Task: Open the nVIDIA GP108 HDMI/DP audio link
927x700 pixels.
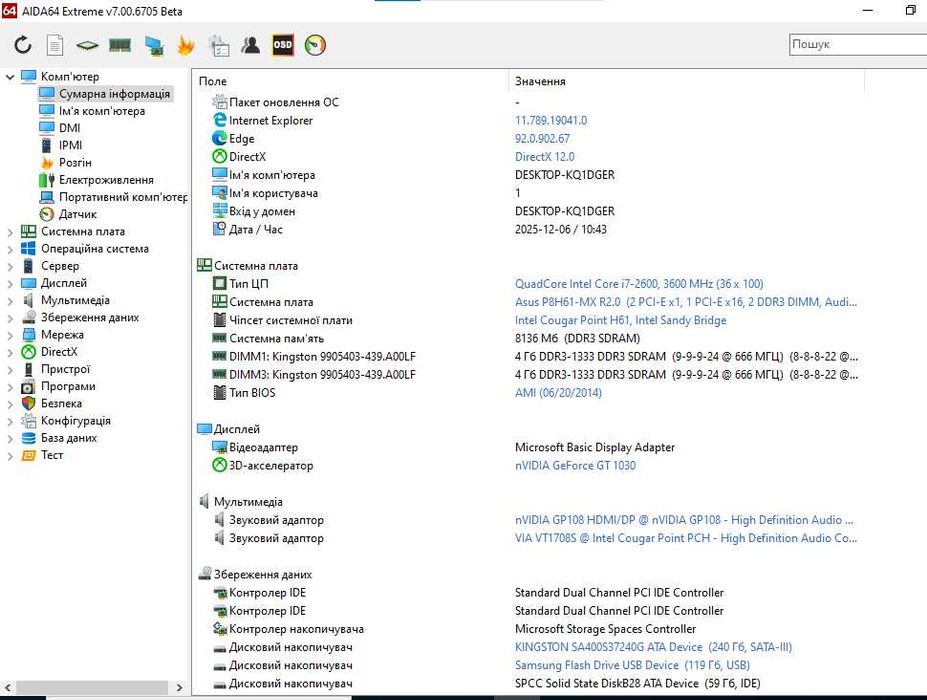Action: 684,520
